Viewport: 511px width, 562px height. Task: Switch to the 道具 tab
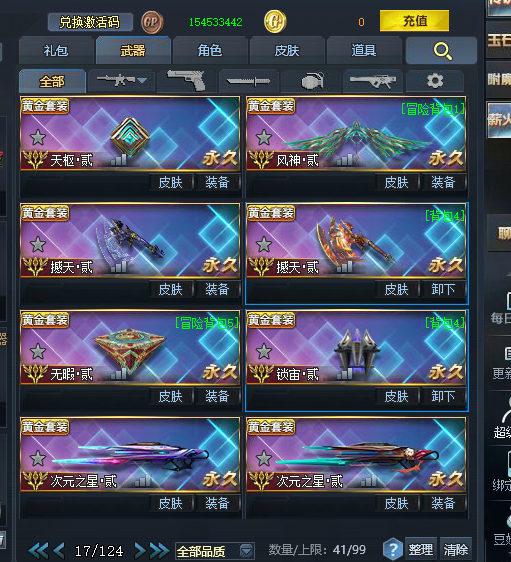[364, 51]
